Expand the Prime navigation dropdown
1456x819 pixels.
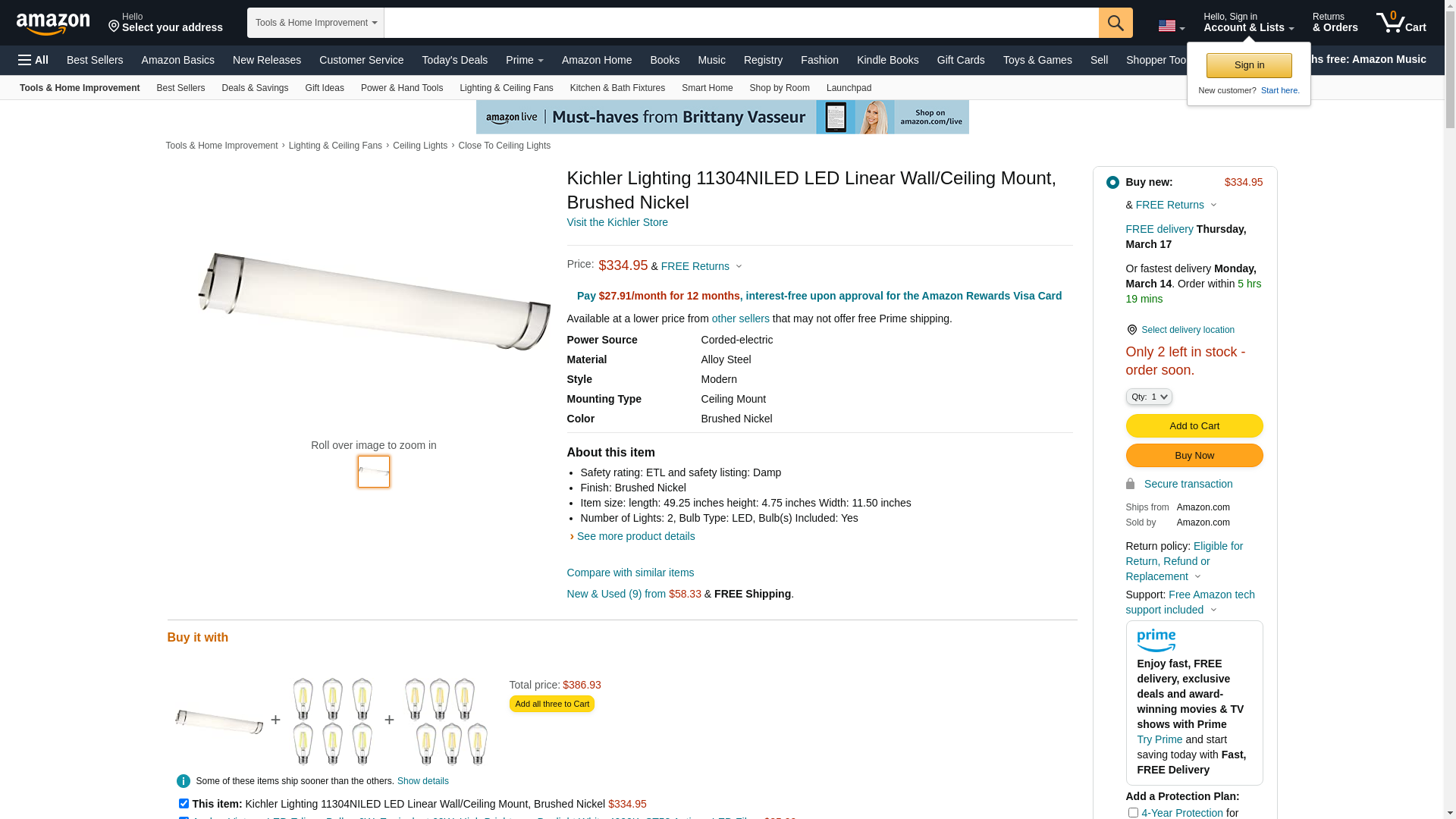pos(525,60)
